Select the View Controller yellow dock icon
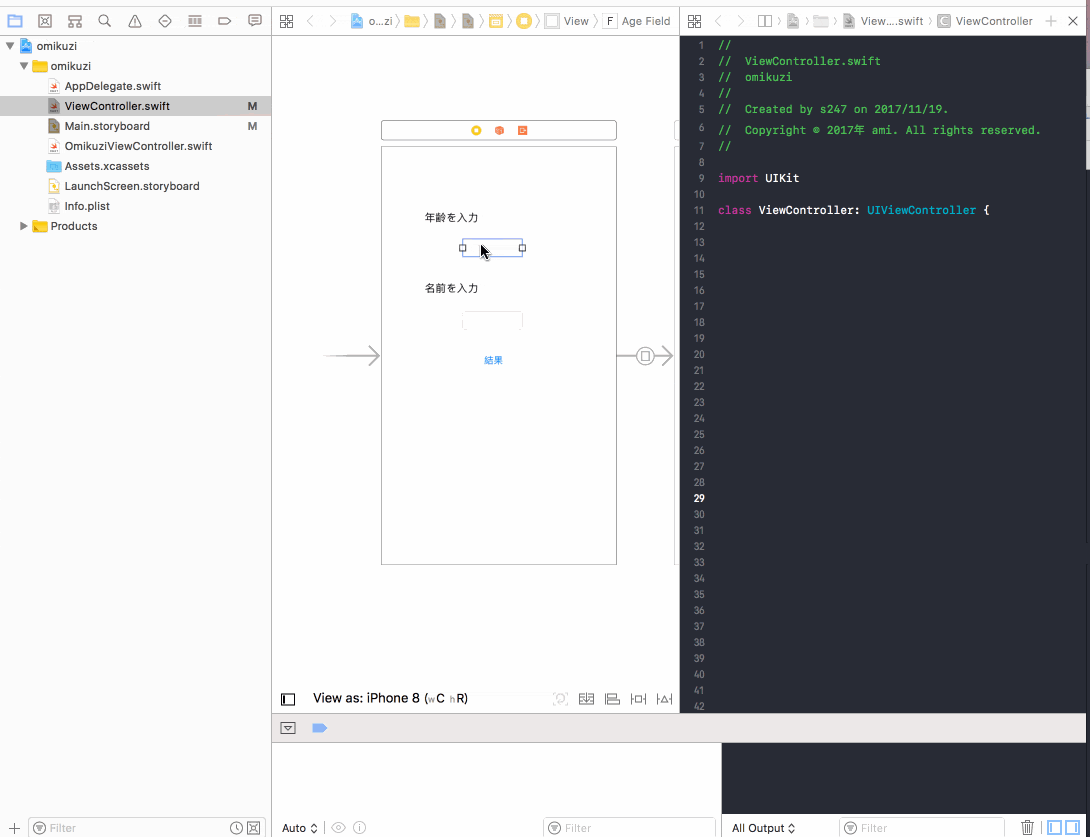 (x=476, y=130)
